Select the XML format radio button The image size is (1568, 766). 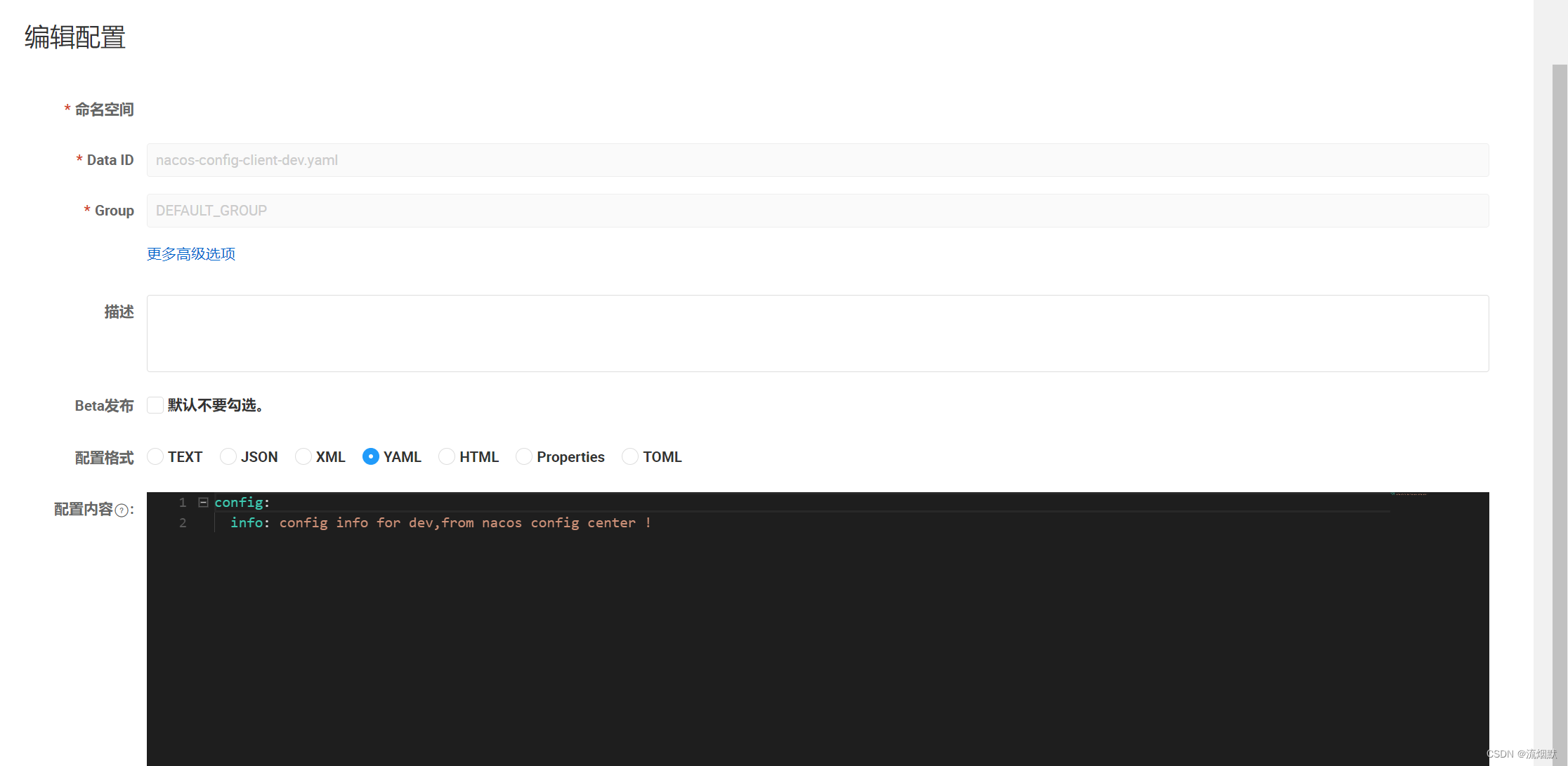303,456
